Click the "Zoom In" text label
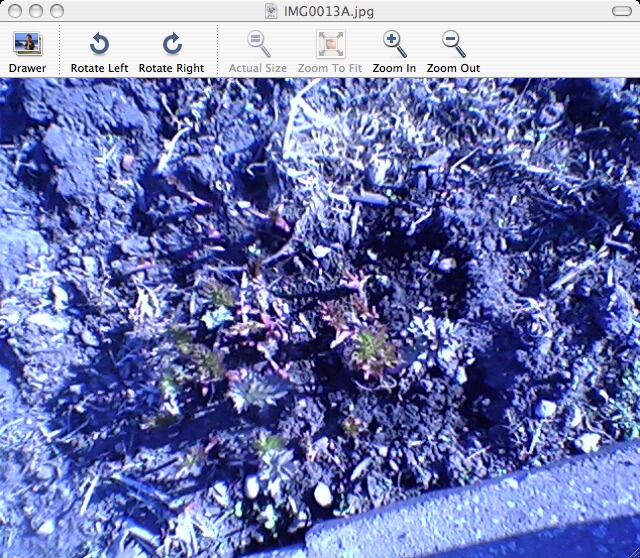The image size is (640, 558). coord(394,68)
